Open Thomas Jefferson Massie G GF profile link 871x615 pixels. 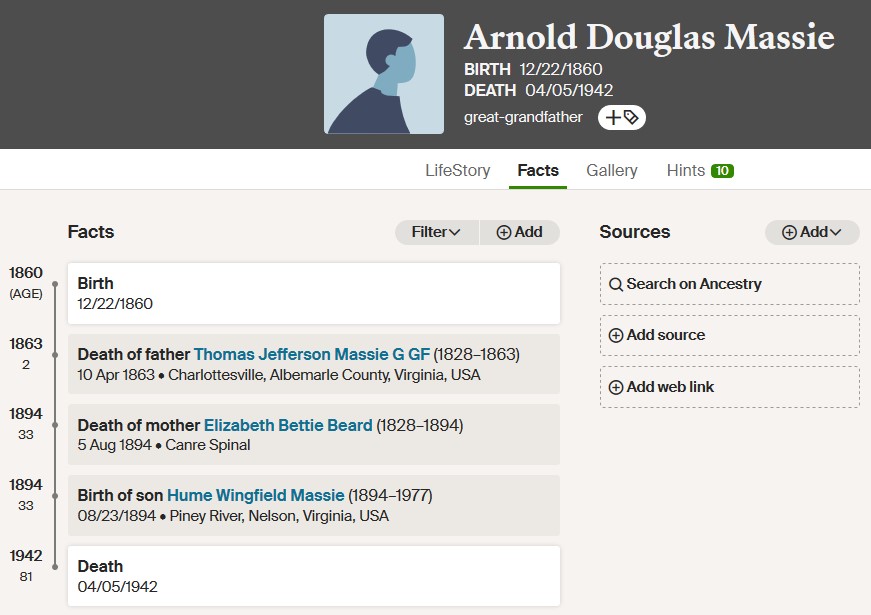pyautogui.click(x=312, y=354)
